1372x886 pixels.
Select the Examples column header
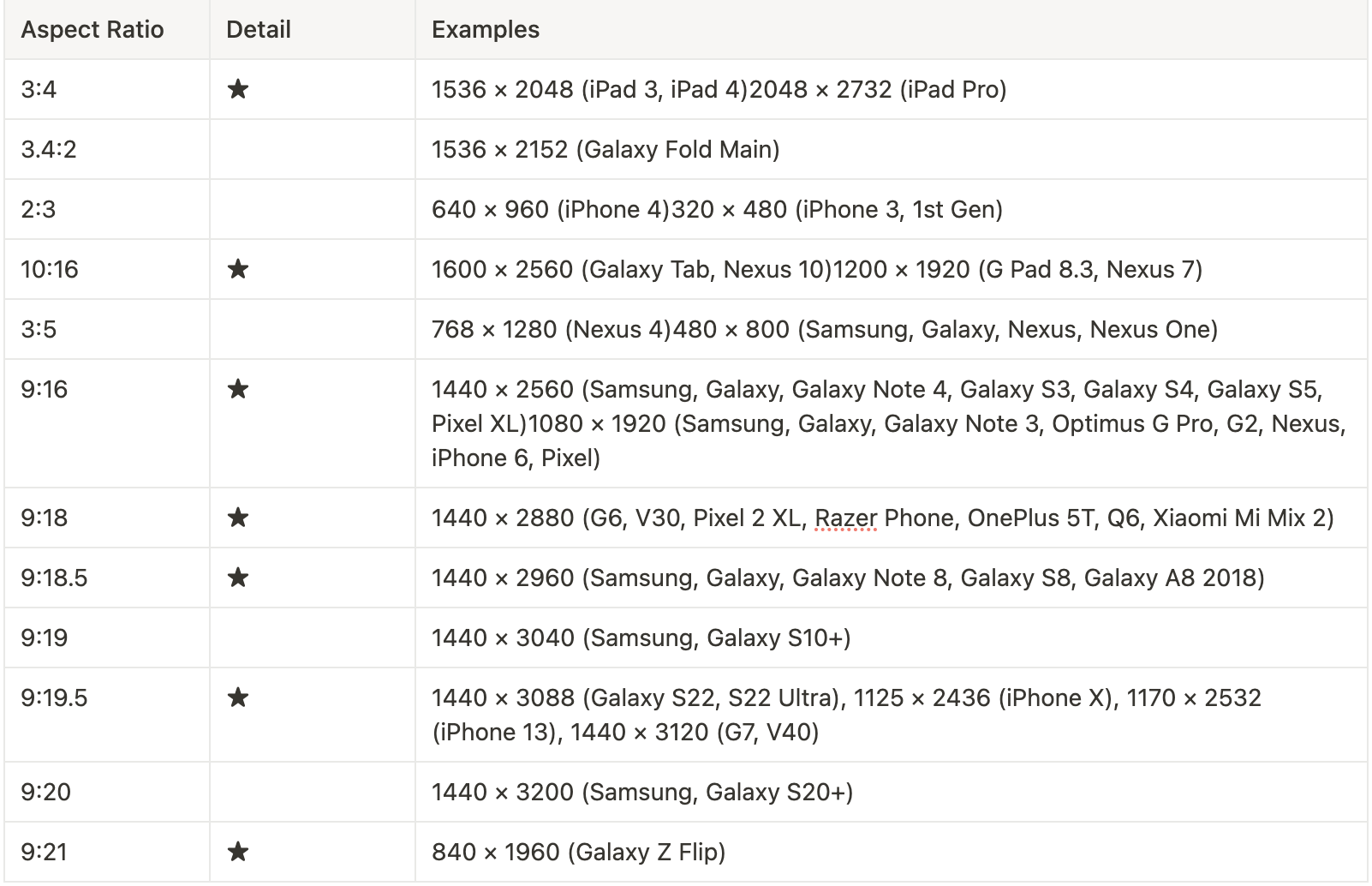tap(892, 29)
